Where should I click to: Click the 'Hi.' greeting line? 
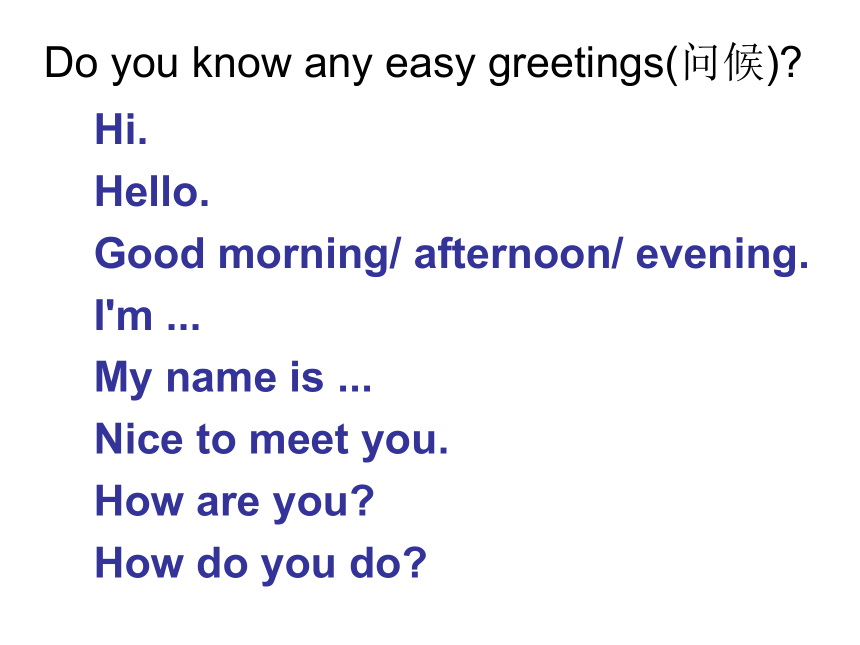121,129
